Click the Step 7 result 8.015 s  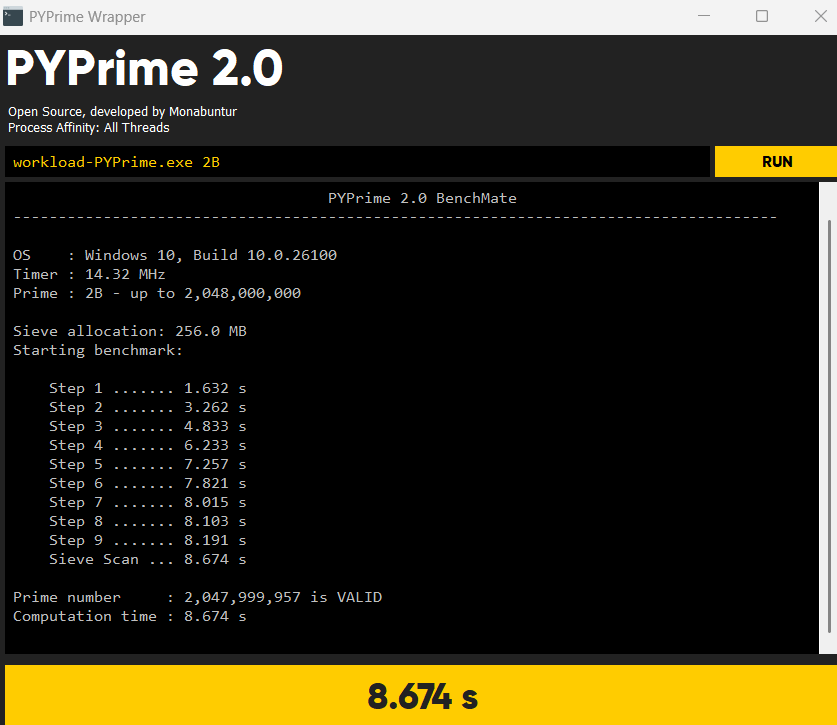pyautogui.click(x=148, y=502)
